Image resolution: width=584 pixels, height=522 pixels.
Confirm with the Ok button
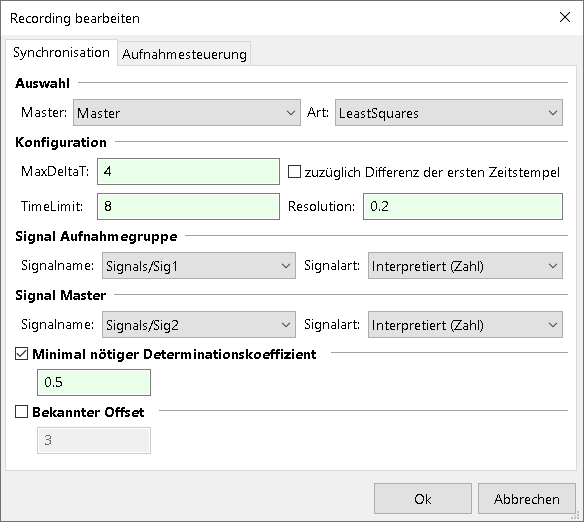[423, 499]
